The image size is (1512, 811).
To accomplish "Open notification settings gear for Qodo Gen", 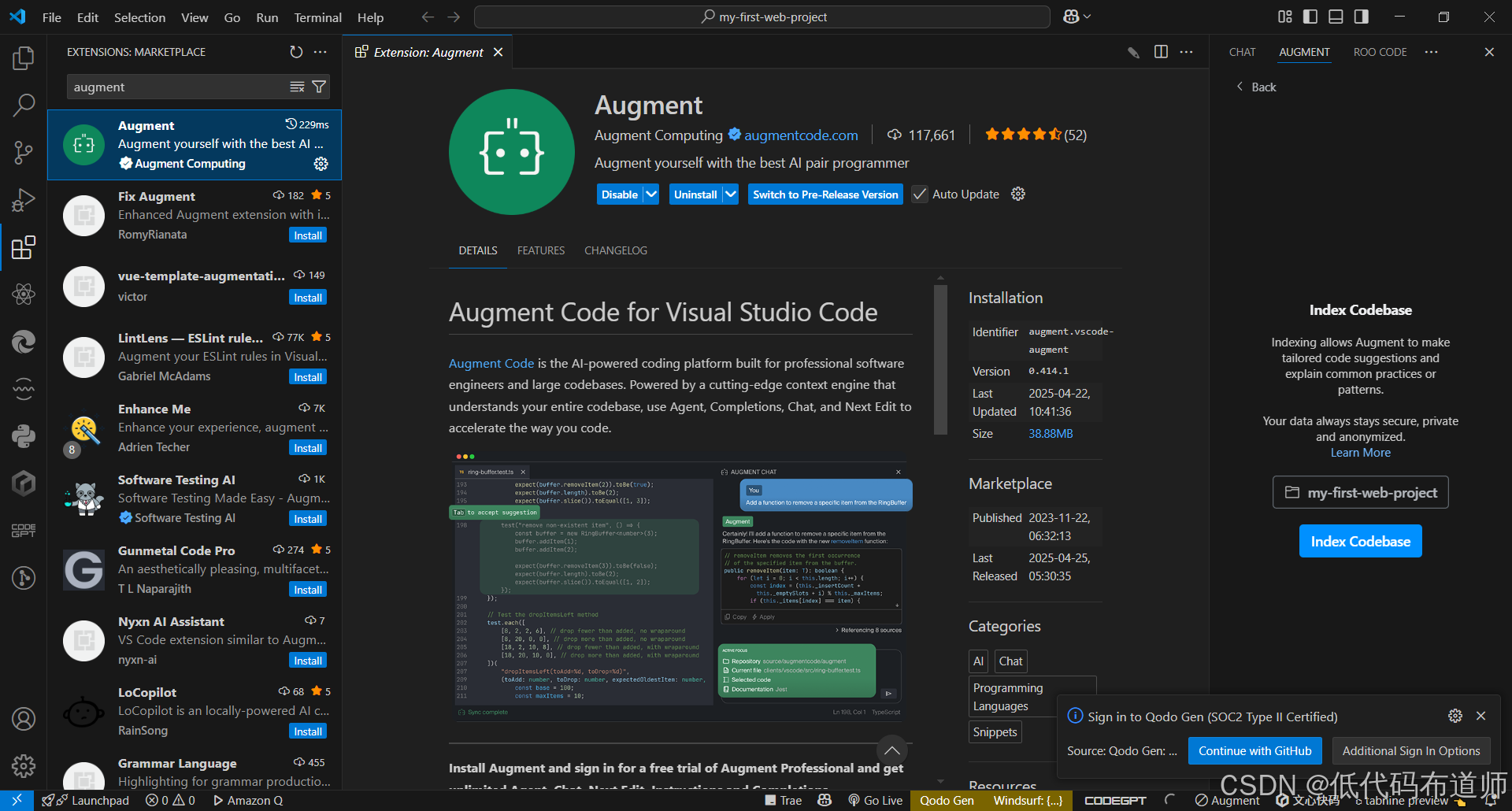I will (x=1455, y=716).
